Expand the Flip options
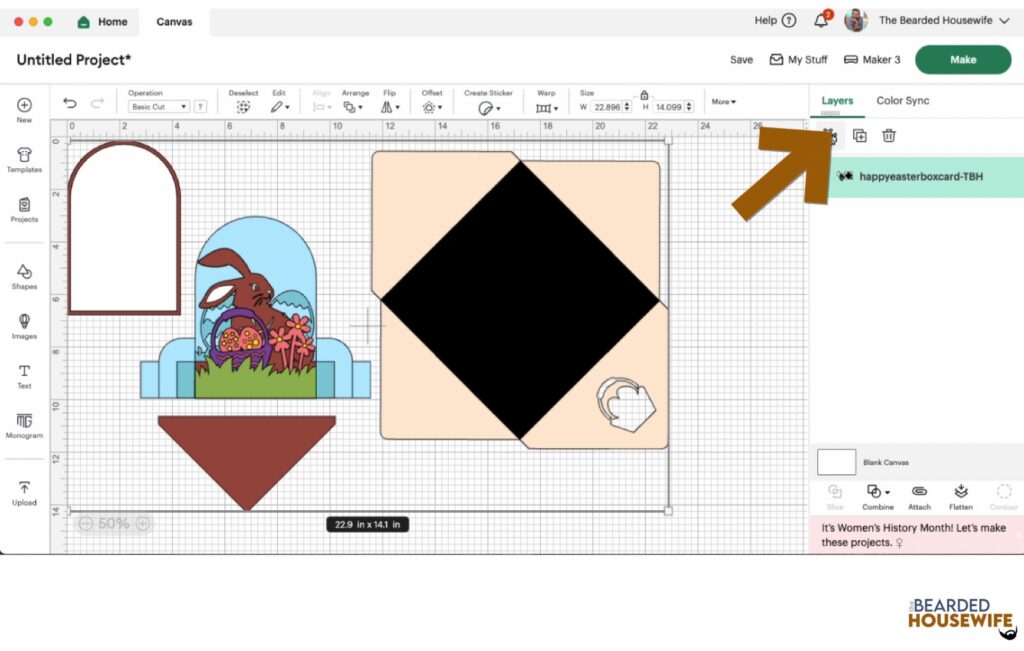 click(390, 107)
